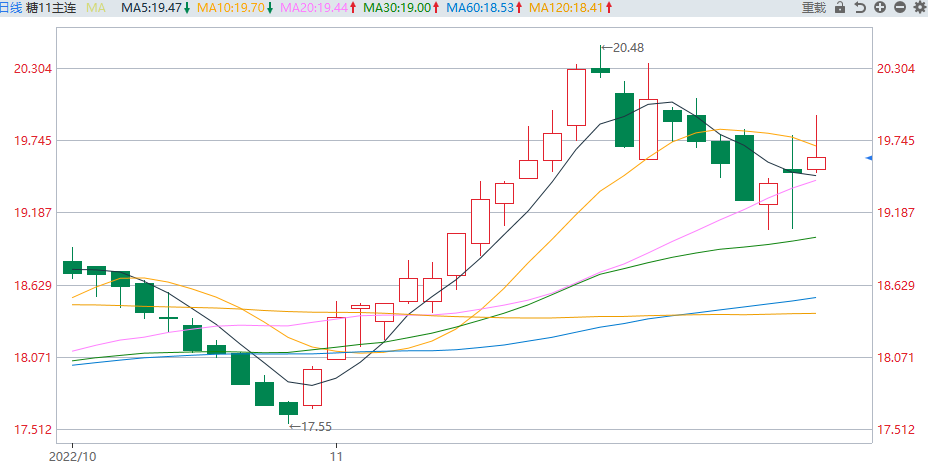Screen dimensions: 928x462
Task: Click the 17.55 low price marker
Action: [315, 427]
